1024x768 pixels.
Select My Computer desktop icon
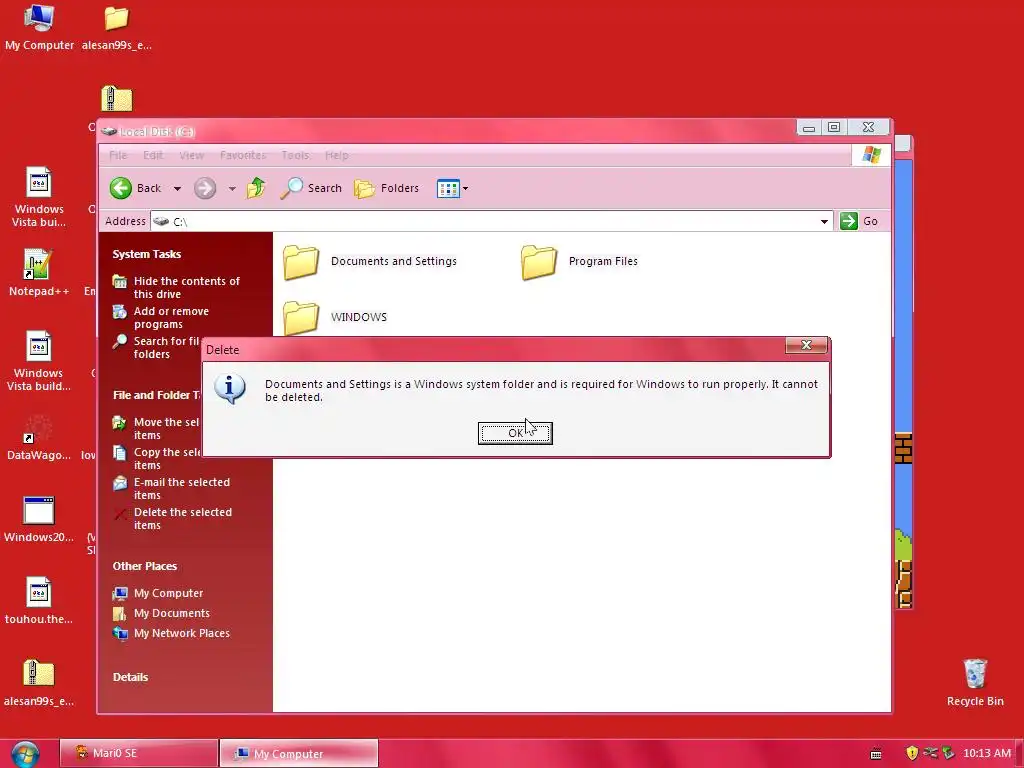point(39,27)
